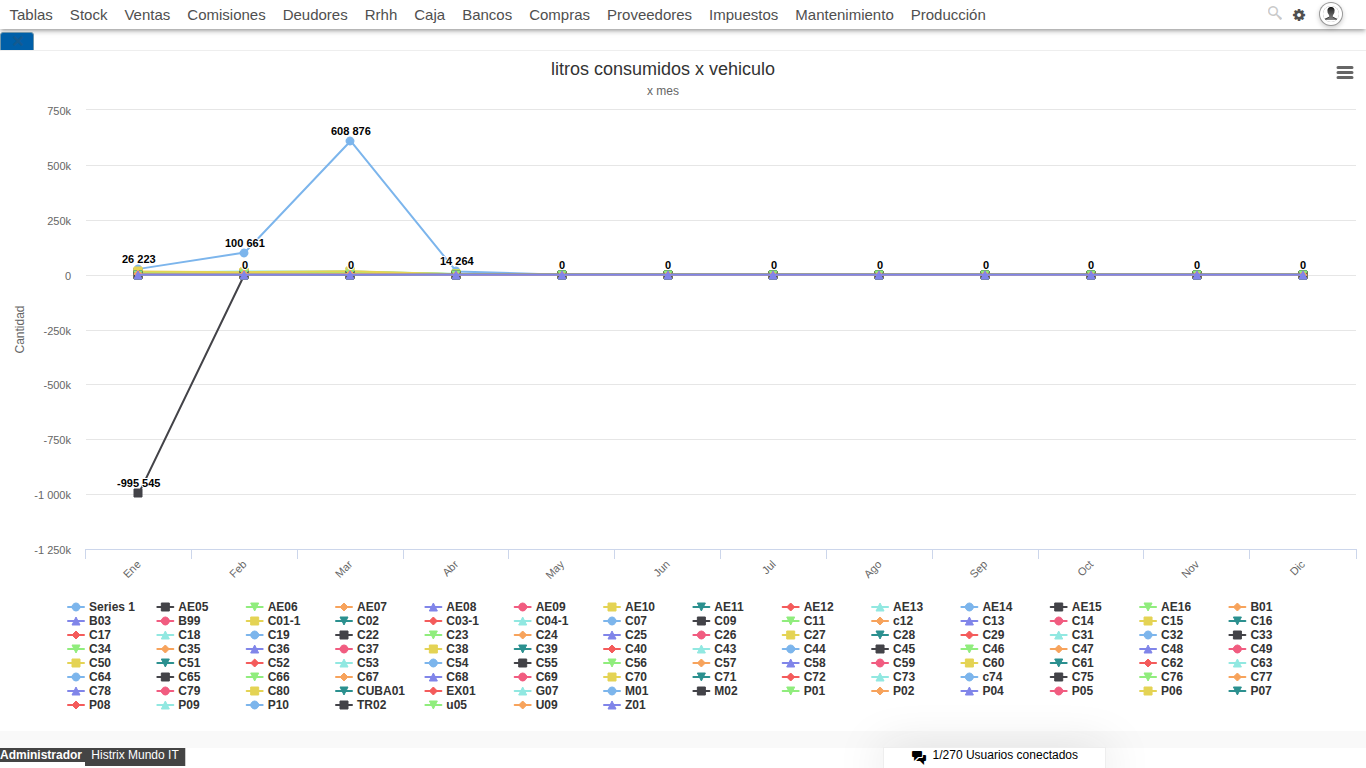
Task: Click the search magnifier icon
Action: [1274, 13]
